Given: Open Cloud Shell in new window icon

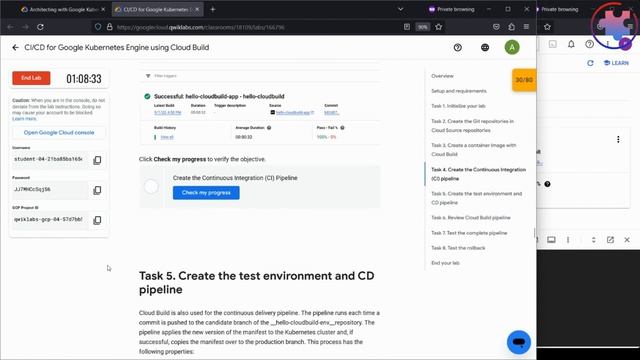Looking at the screenshot, I should pos(610,240).
